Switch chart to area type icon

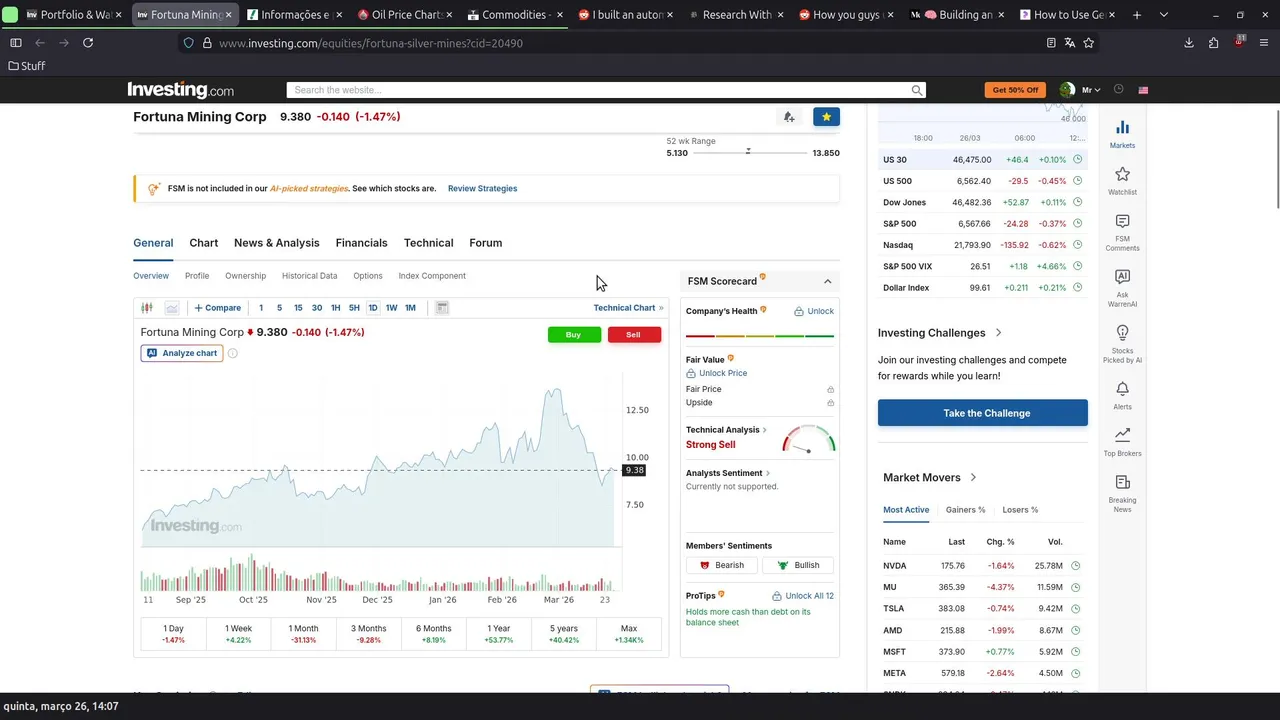click(172, 308)
